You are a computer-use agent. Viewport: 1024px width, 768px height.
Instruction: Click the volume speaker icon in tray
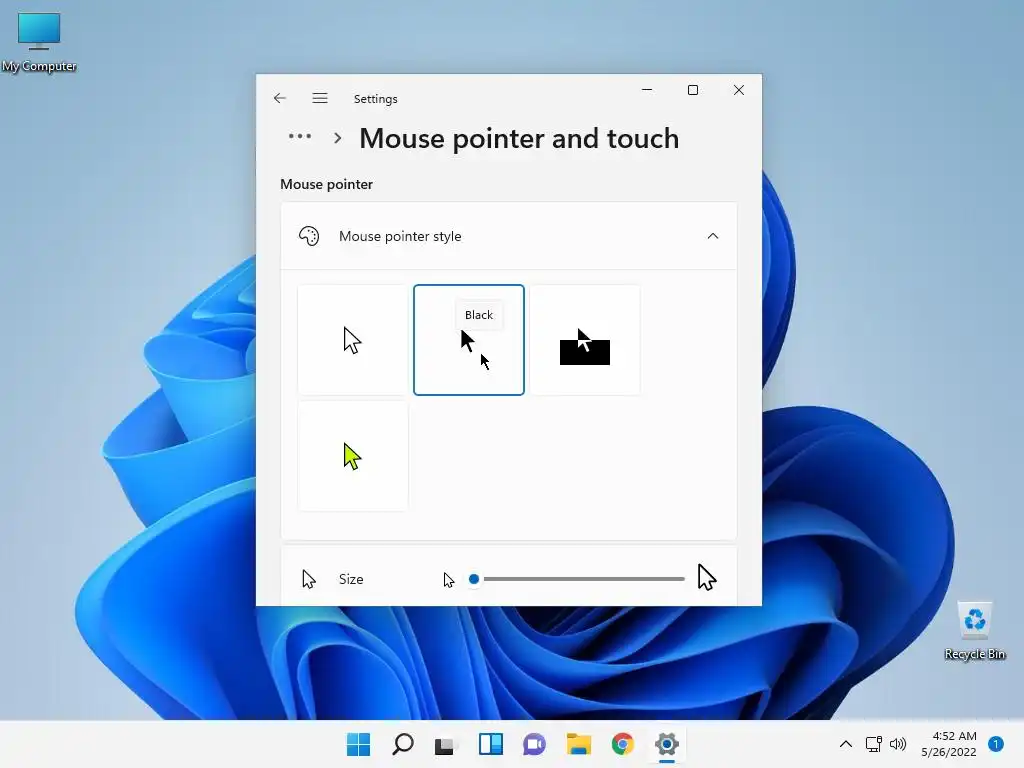(x=899, y=744)
